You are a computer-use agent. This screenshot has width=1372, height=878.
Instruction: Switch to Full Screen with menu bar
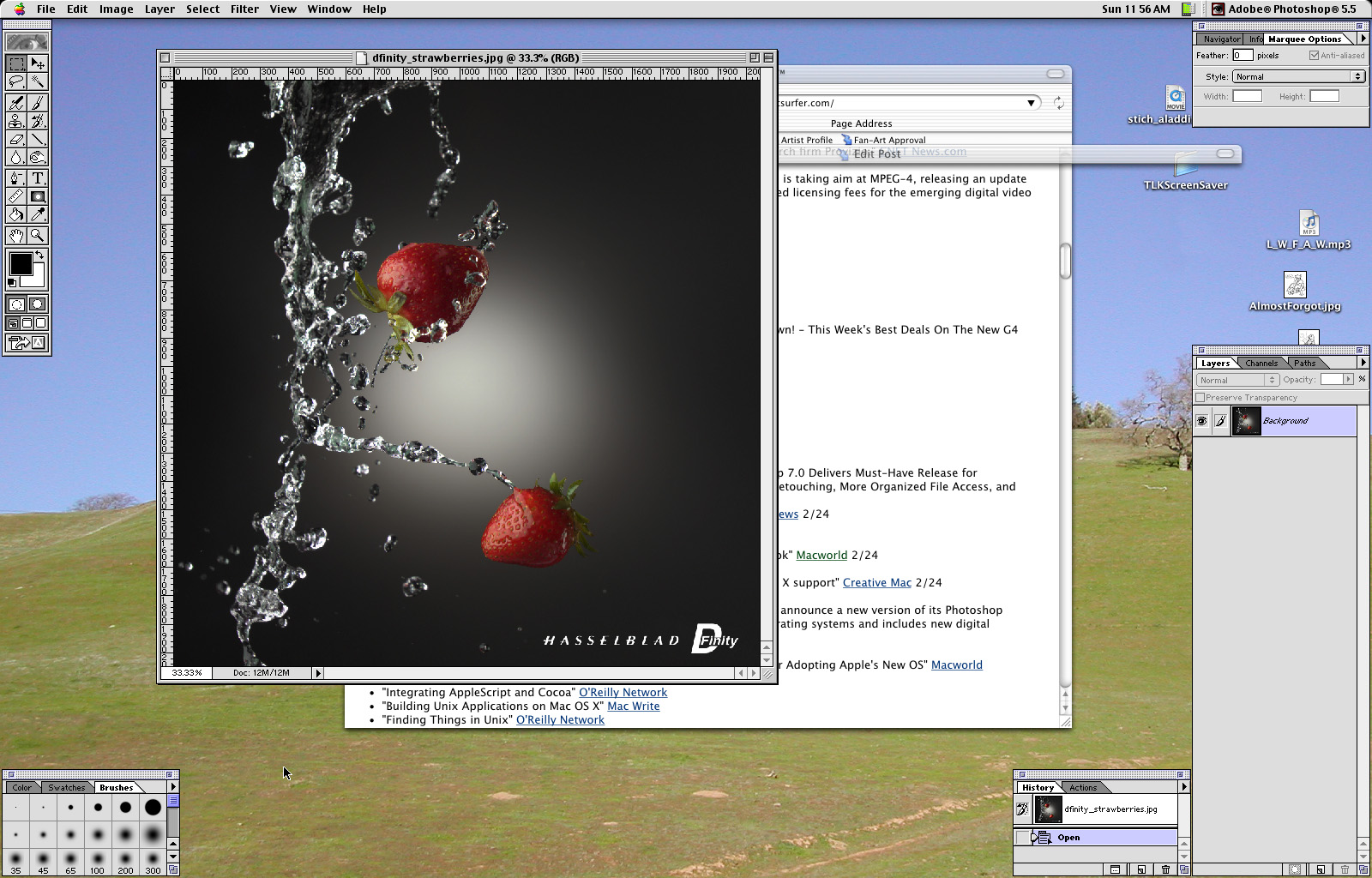click(27, 323)
